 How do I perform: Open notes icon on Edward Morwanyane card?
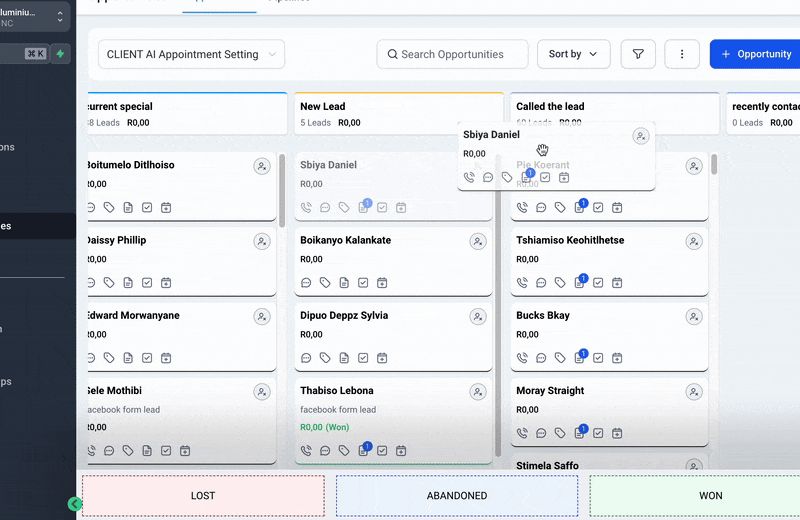pos(128,358)
